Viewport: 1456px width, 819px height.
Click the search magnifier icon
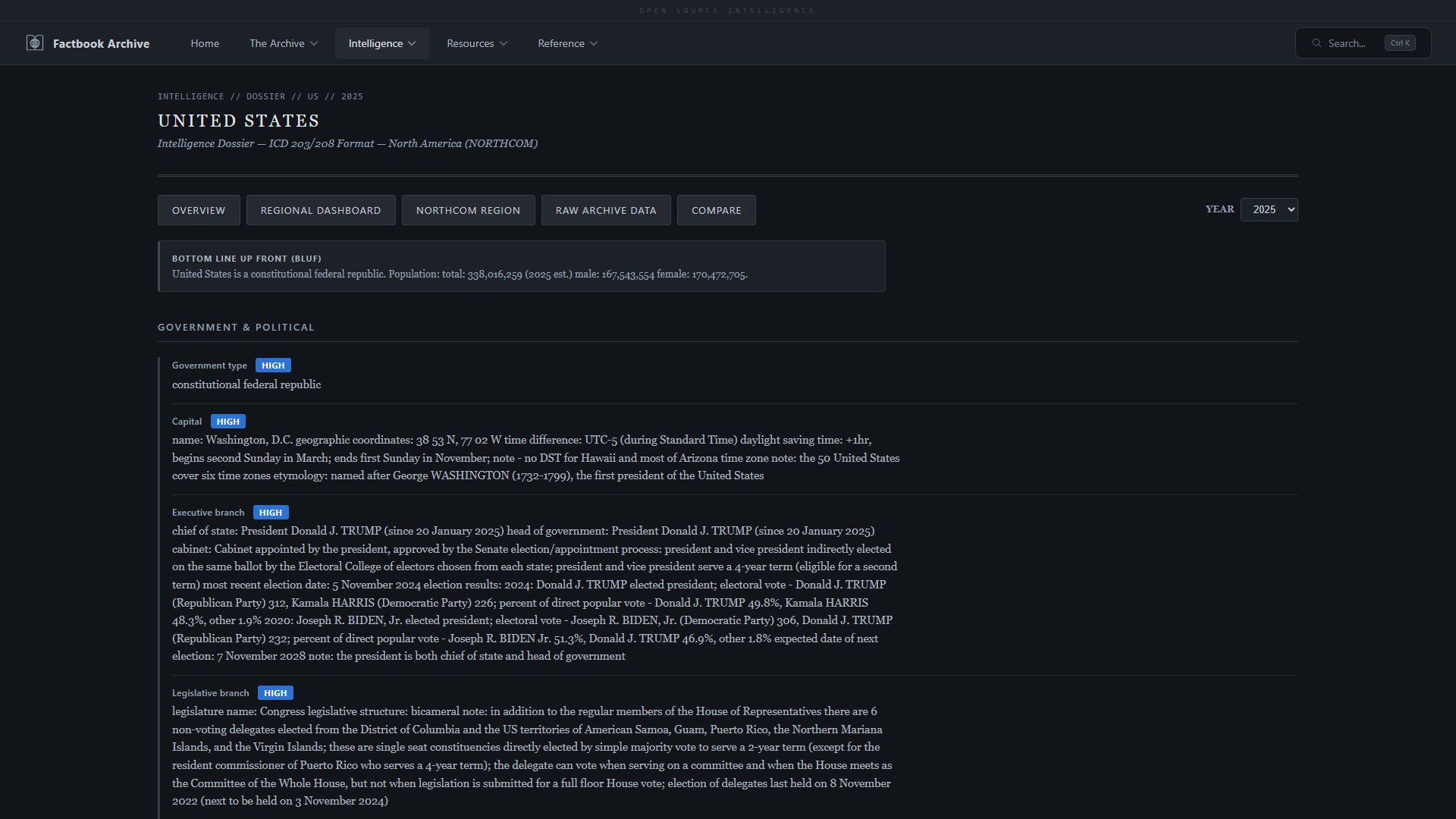(x=1317, y=43)
